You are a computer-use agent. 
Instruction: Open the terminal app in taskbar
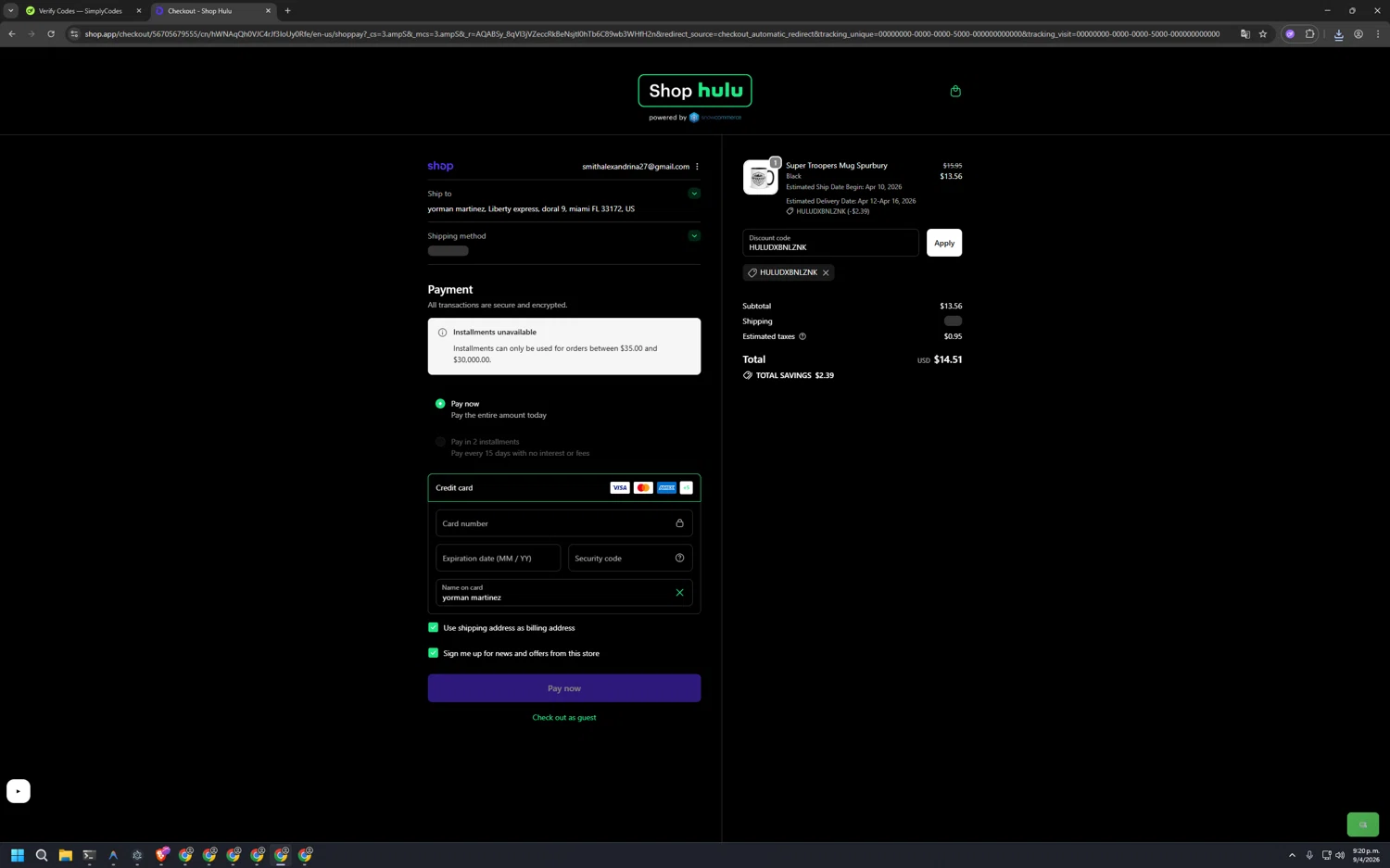(x=89, y=855)
